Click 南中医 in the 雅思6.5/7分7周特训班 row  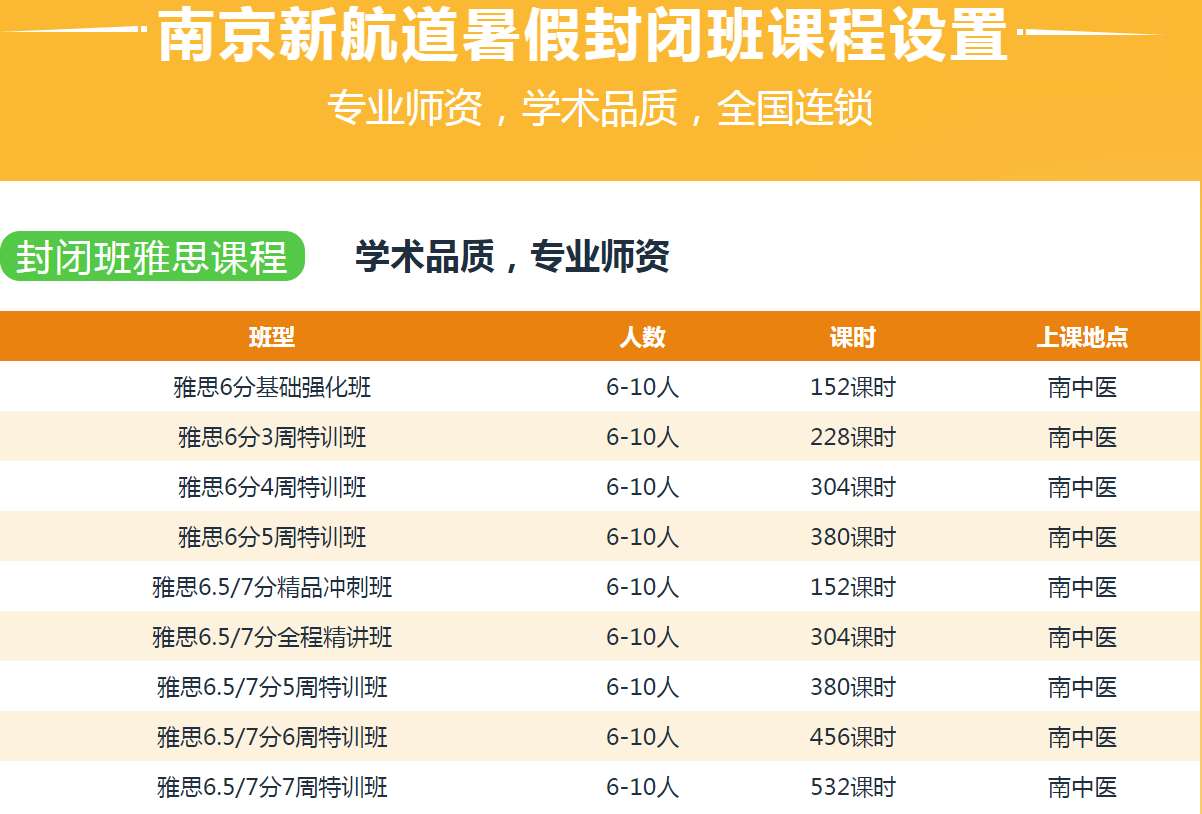[1082, 787]
